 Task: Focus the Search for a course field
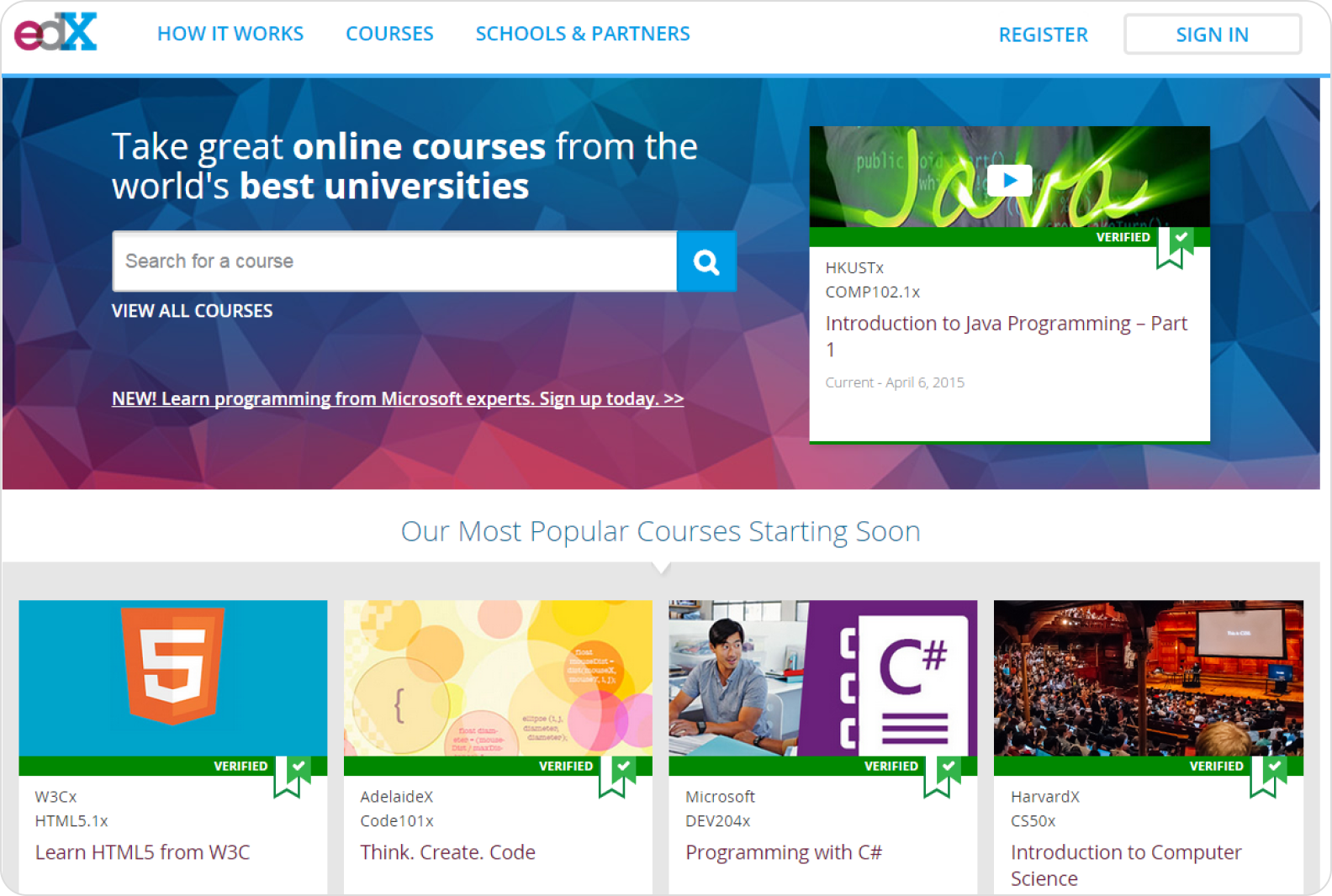click(394, 261)
